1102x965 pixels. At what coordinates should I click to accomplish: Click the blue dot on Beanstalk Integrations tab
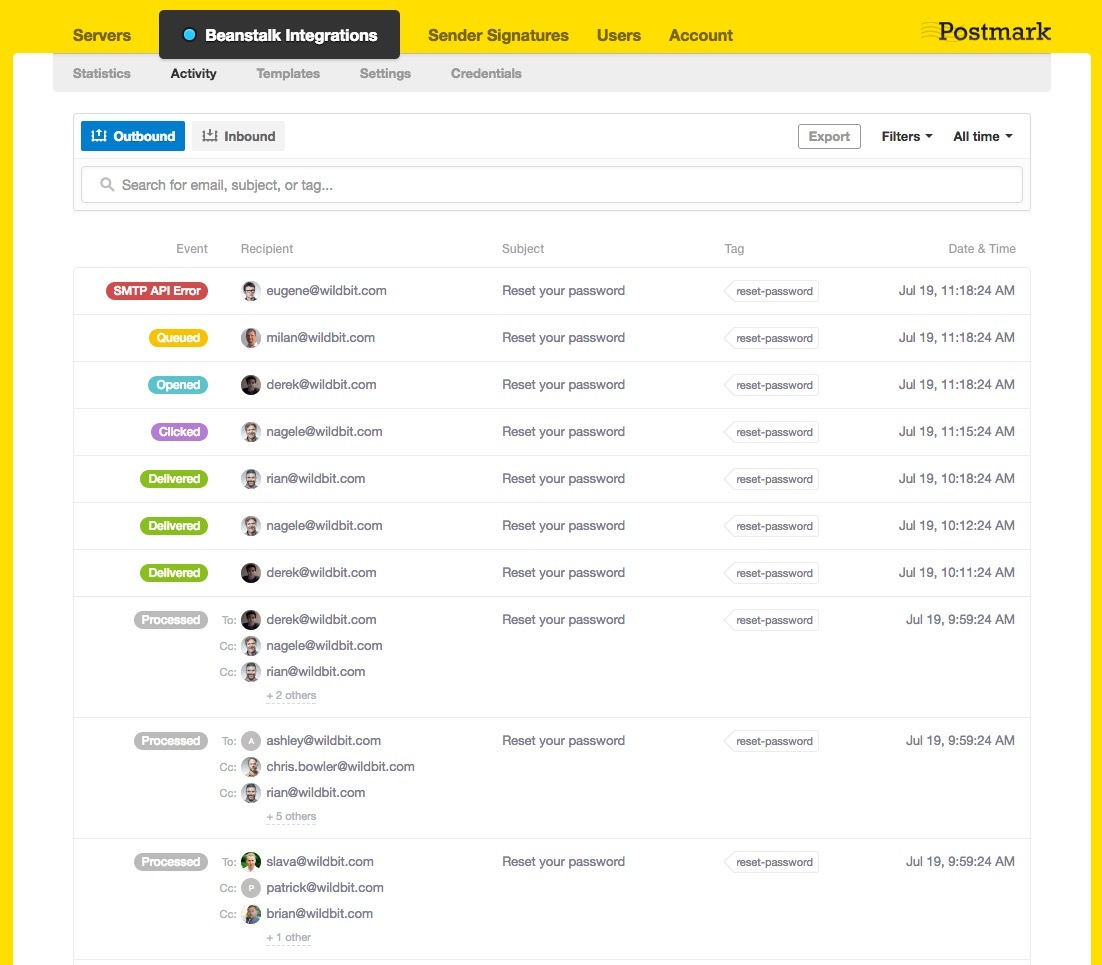pyautogui.click(x=189, y=33)
